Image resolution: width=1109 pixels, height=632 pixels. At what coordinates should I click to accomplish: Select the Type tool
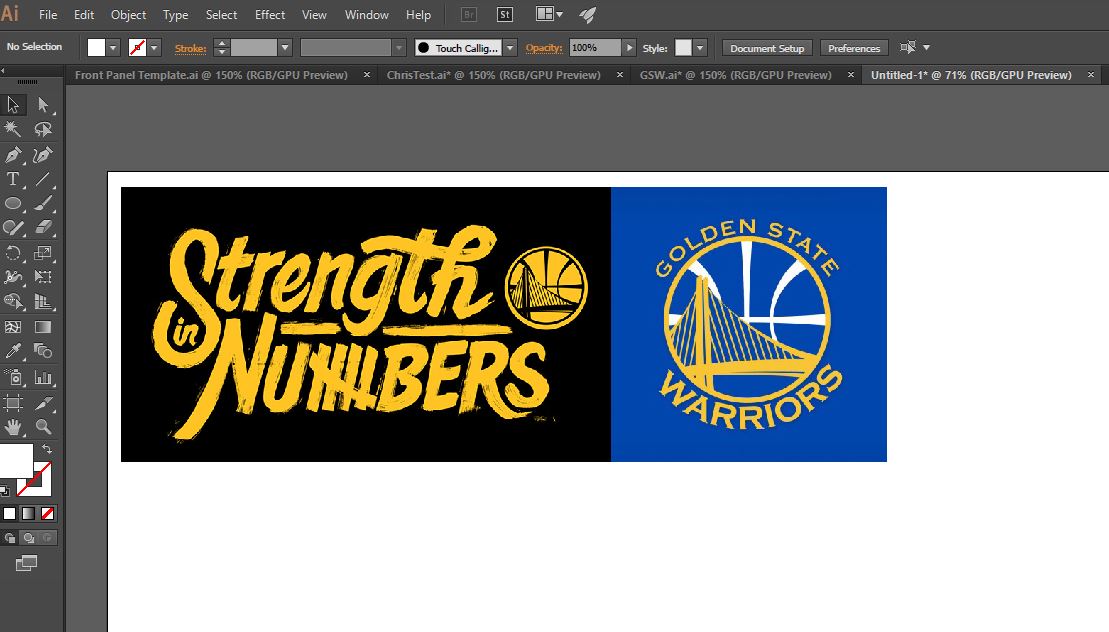tap(13, 179)
